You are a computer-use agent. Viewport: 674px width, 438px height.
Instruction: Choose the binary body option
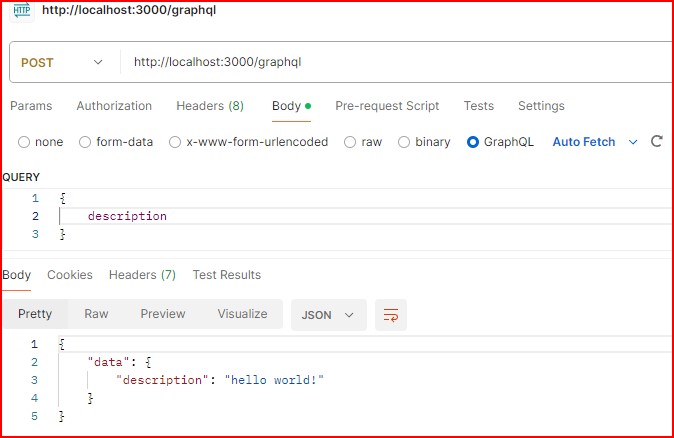tap(404, 142)
